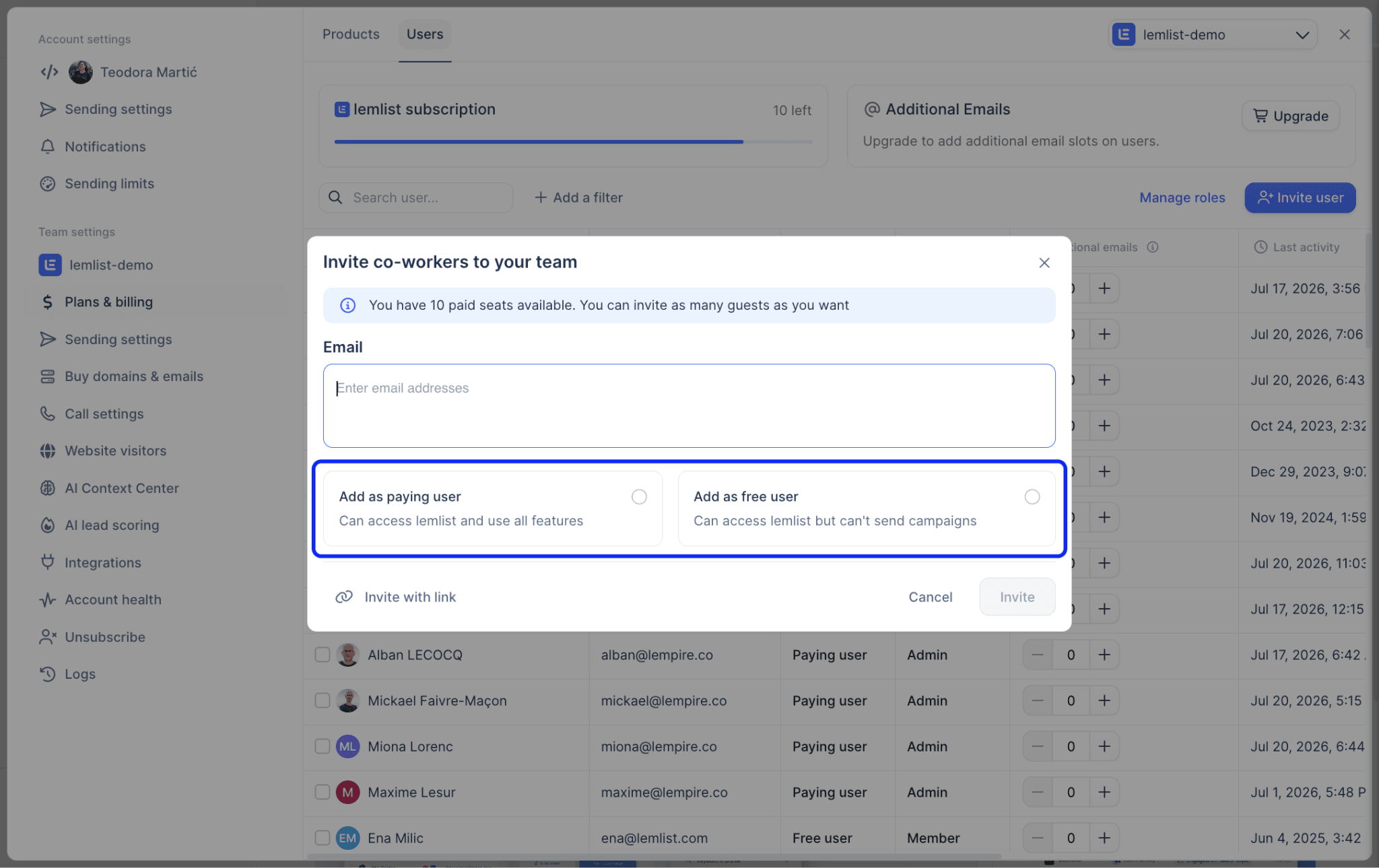
Task: Click the bell icon next to Notifications
Action: (47, 147)
